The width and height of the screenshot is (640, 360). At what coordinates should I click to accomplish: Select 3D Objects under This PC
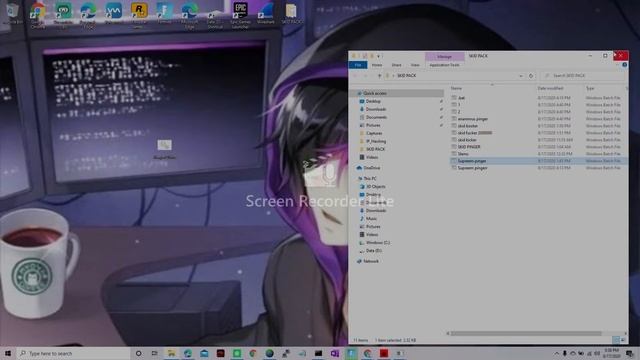click(x=376, y=187)
